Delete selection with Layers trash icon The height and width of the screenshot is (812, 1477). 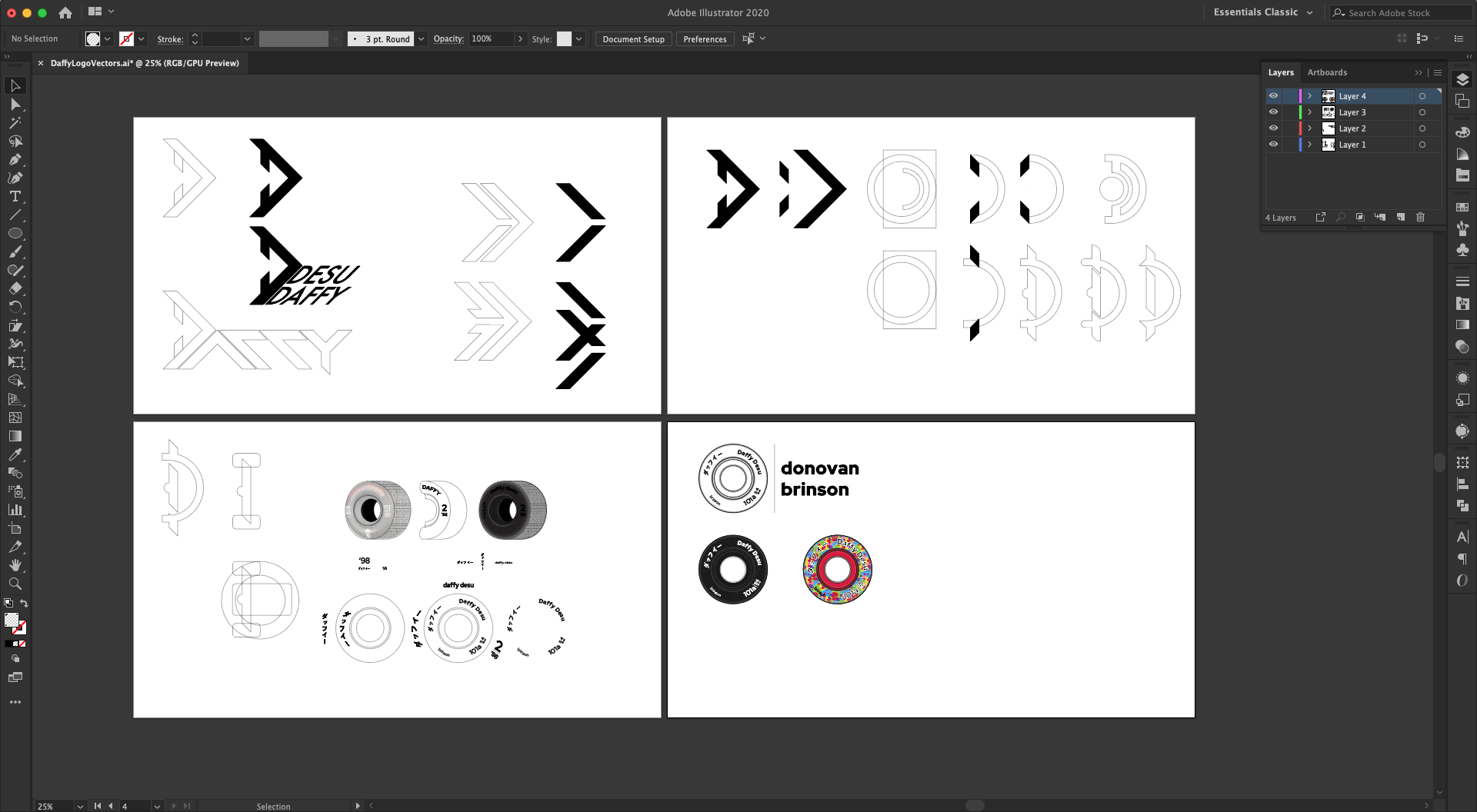[1420, 218]
